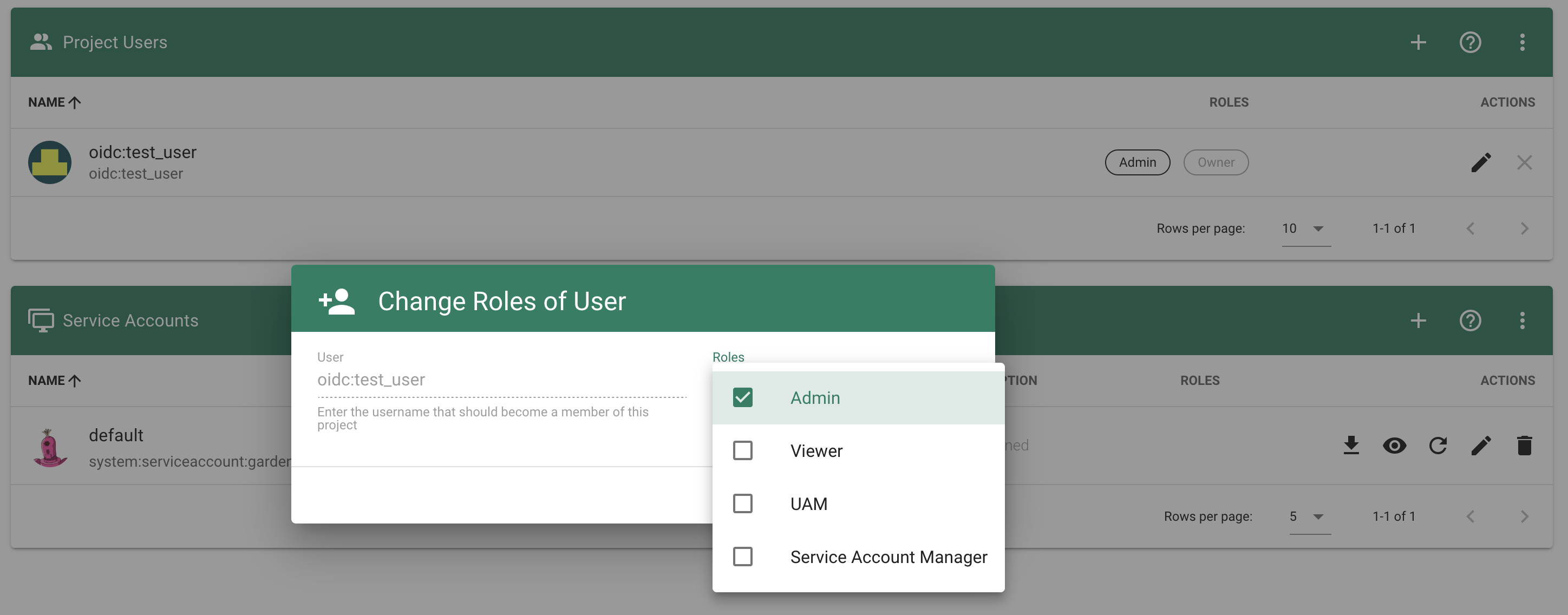Edit roles of oidc:test_user with the pencil icon
Image resolution: width=1568 pixels, height=615 pixels.
(1481, 162)
